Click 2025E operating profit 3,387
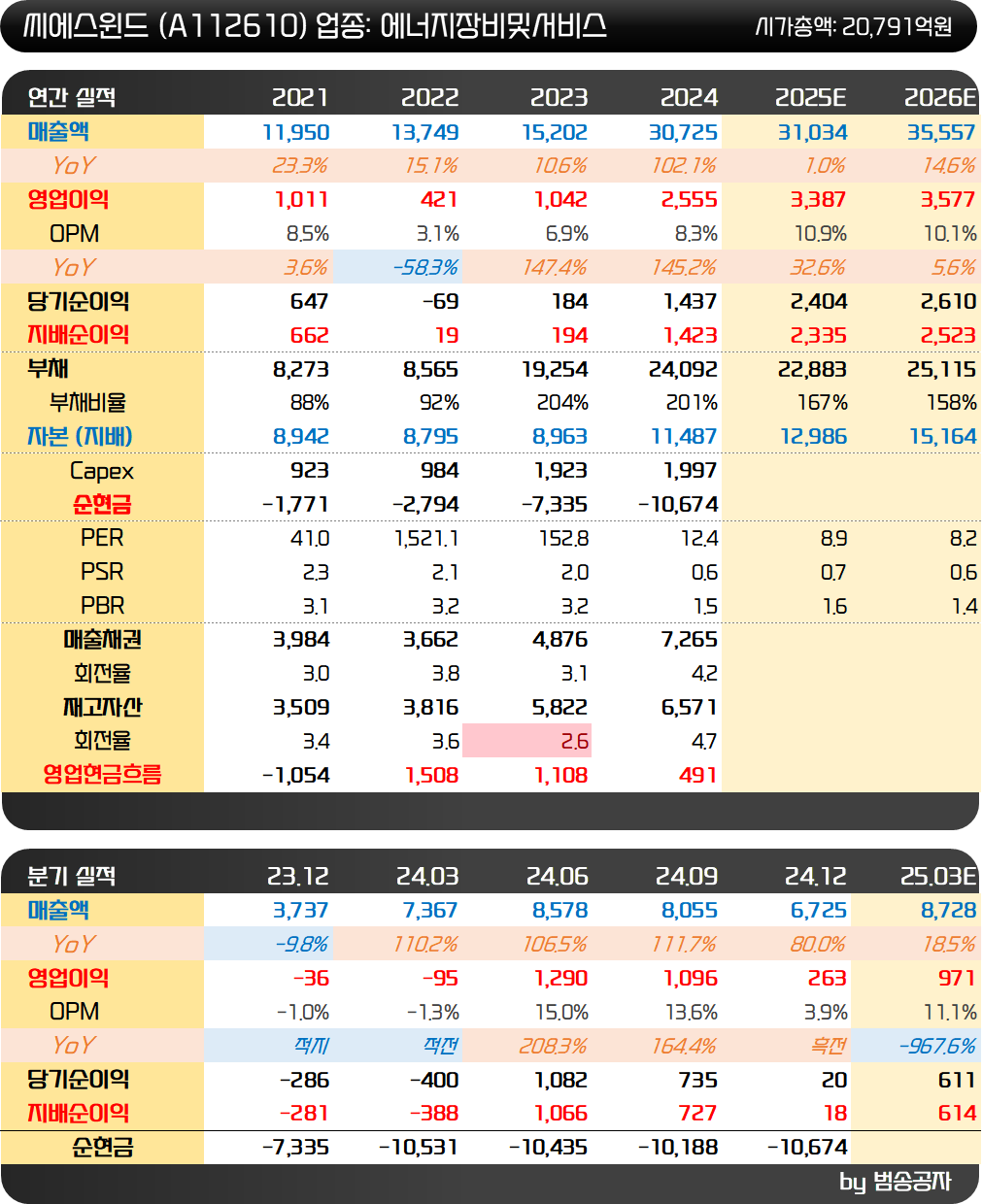This screenshot has width=982, height=1204. (818, 199)
